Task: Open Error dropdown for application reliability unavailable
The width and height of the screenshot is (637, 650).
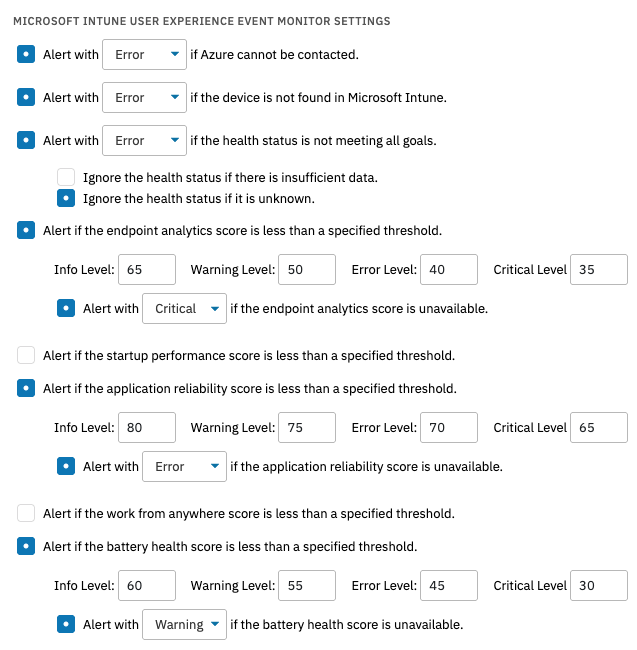Action: tap(184, 466)
